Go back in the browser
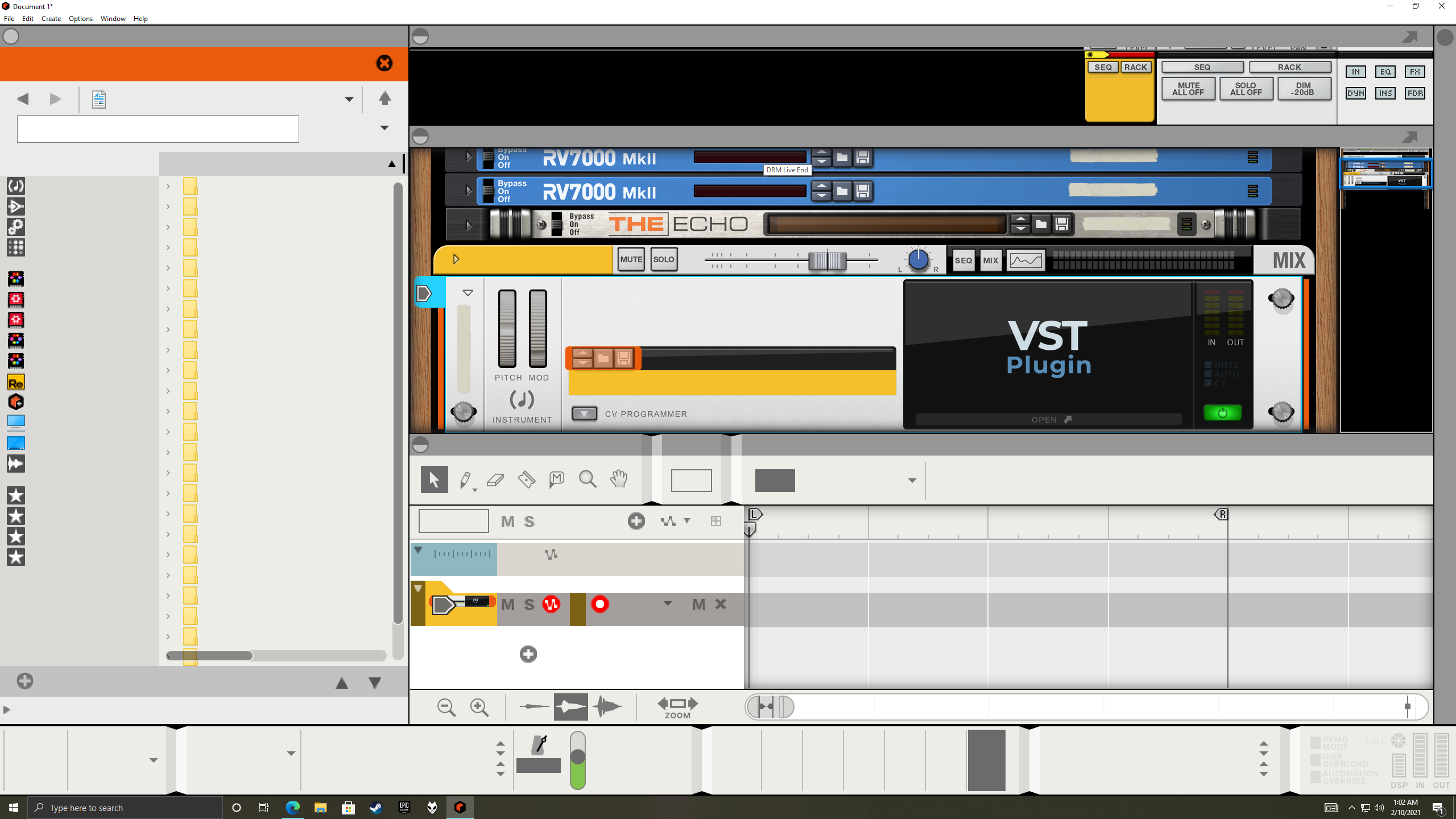Viewport: 1456px width, 819px height. (23, 99)
